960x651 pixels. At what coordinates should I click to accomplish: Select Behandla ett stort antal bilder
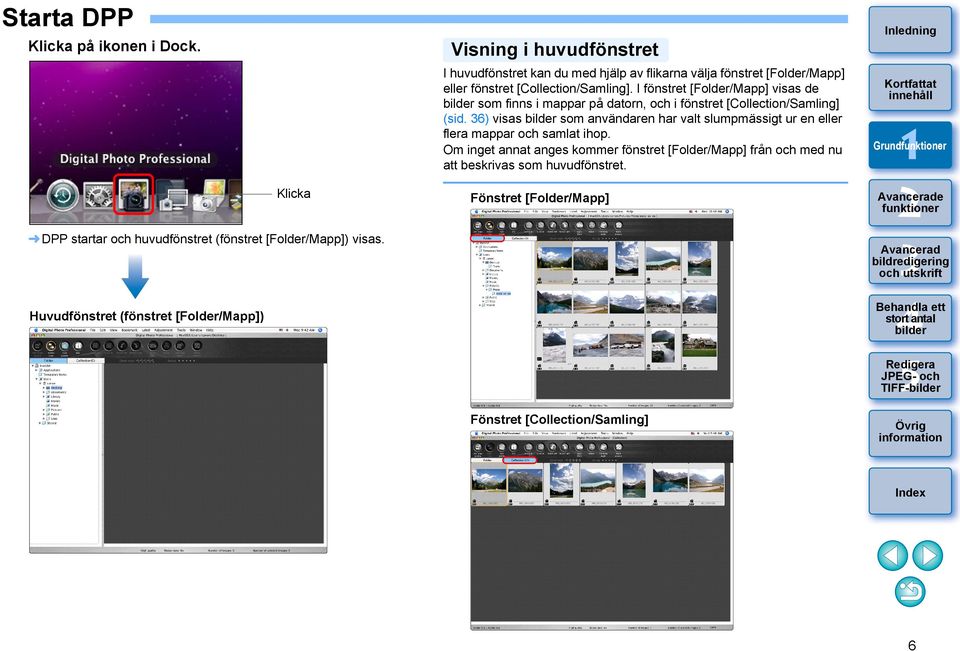(910, 318)
